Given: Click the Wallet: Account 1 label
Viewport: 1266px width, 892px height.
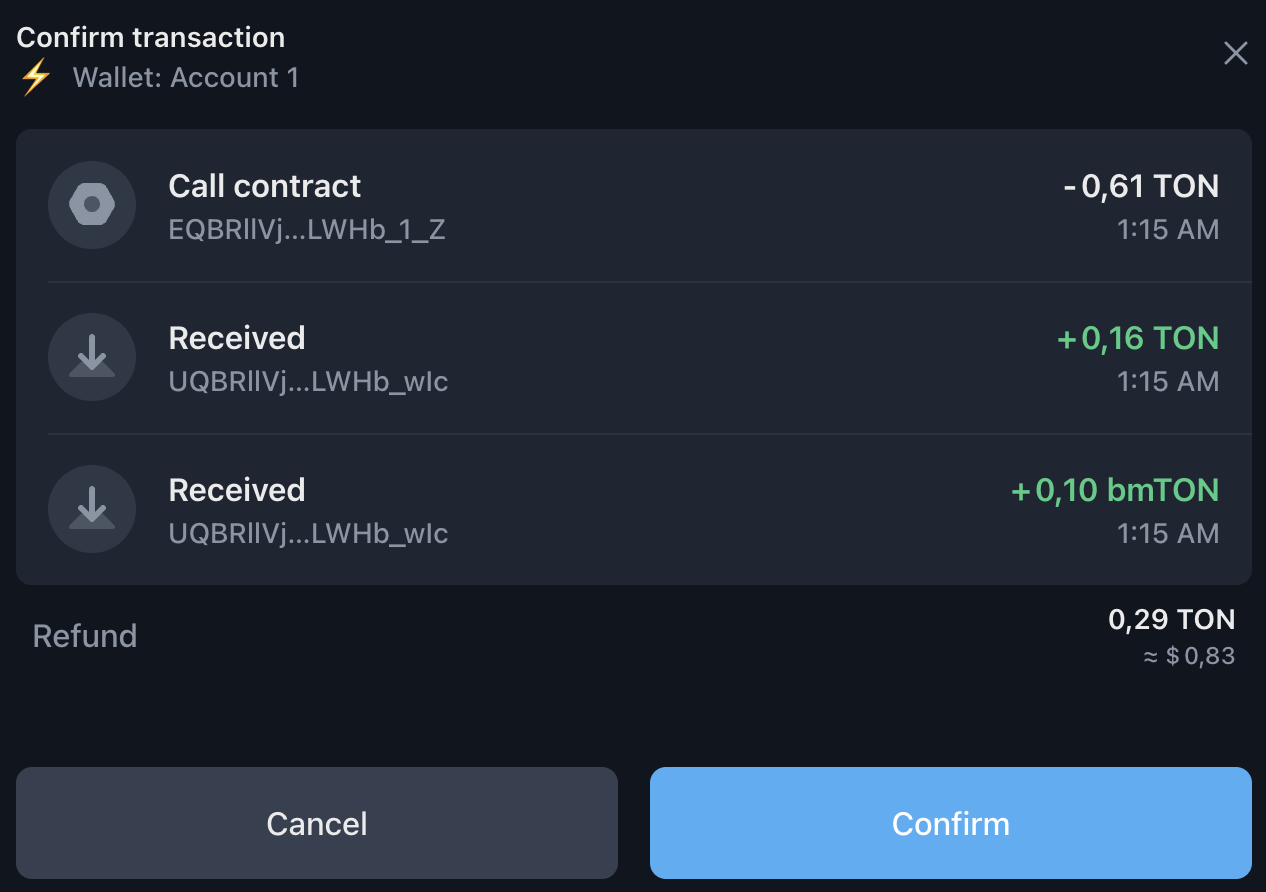Looking at the screenshot, I should (x=185, y=77).
